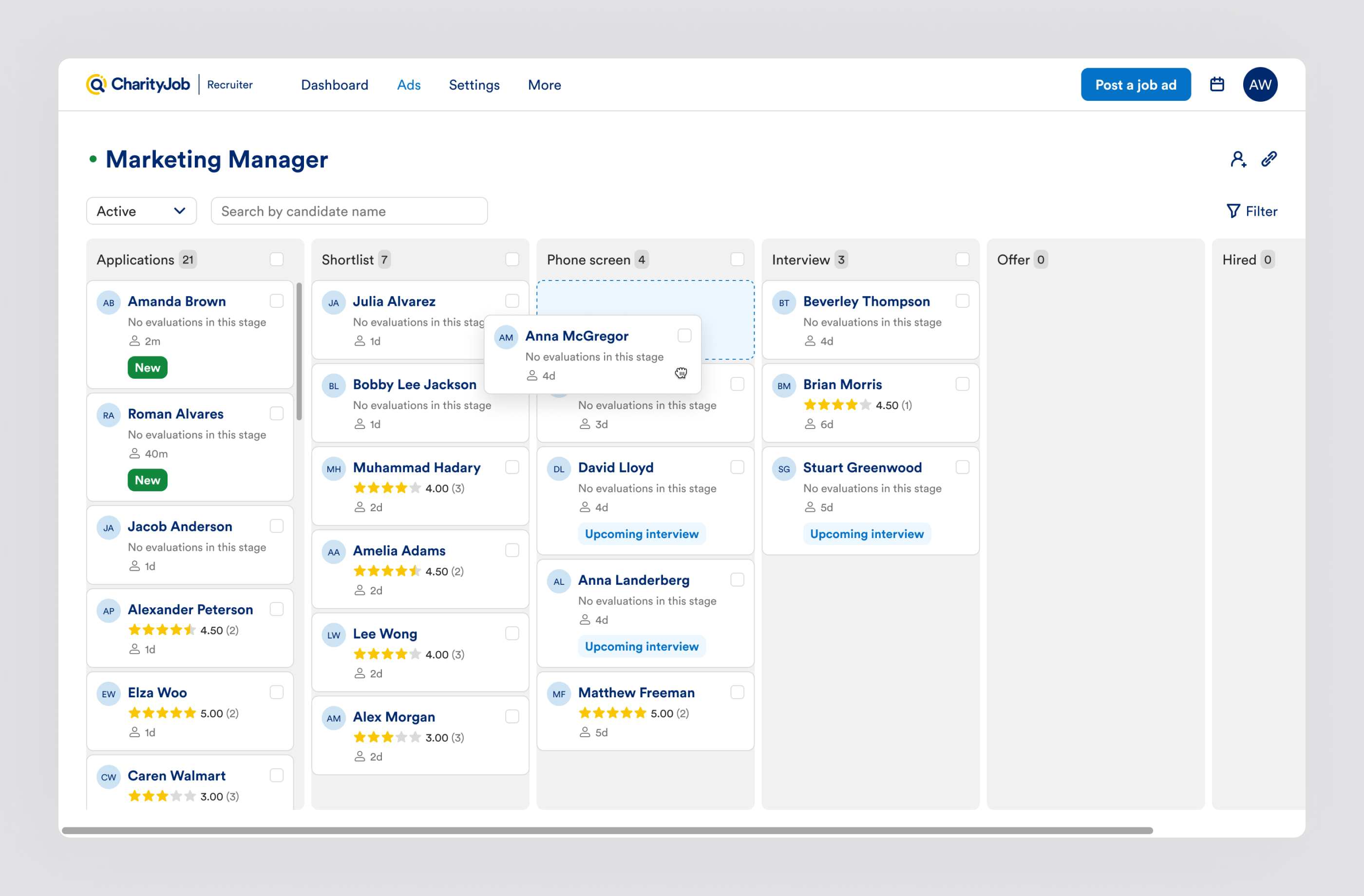Open the AW user avatar menu
Viewport: 1364px width, 896px height.
[x=1260, y=85]
